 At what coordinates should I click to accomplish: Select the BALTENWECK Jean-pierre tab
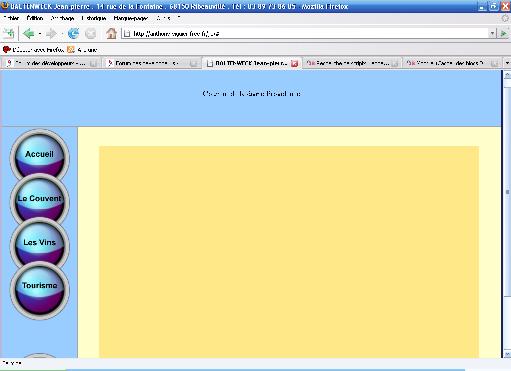(252, 63)
